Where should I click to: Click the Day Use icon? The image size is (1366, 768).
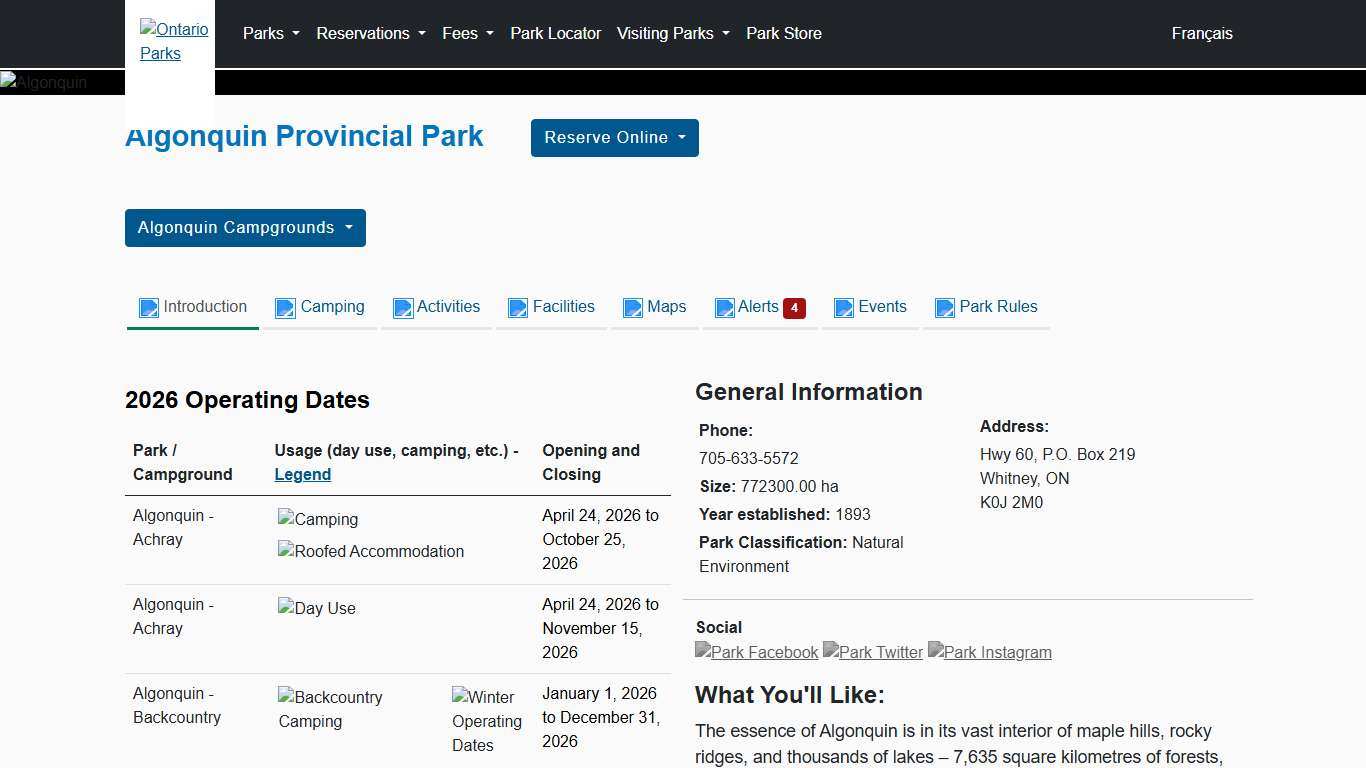click(316, 608)
